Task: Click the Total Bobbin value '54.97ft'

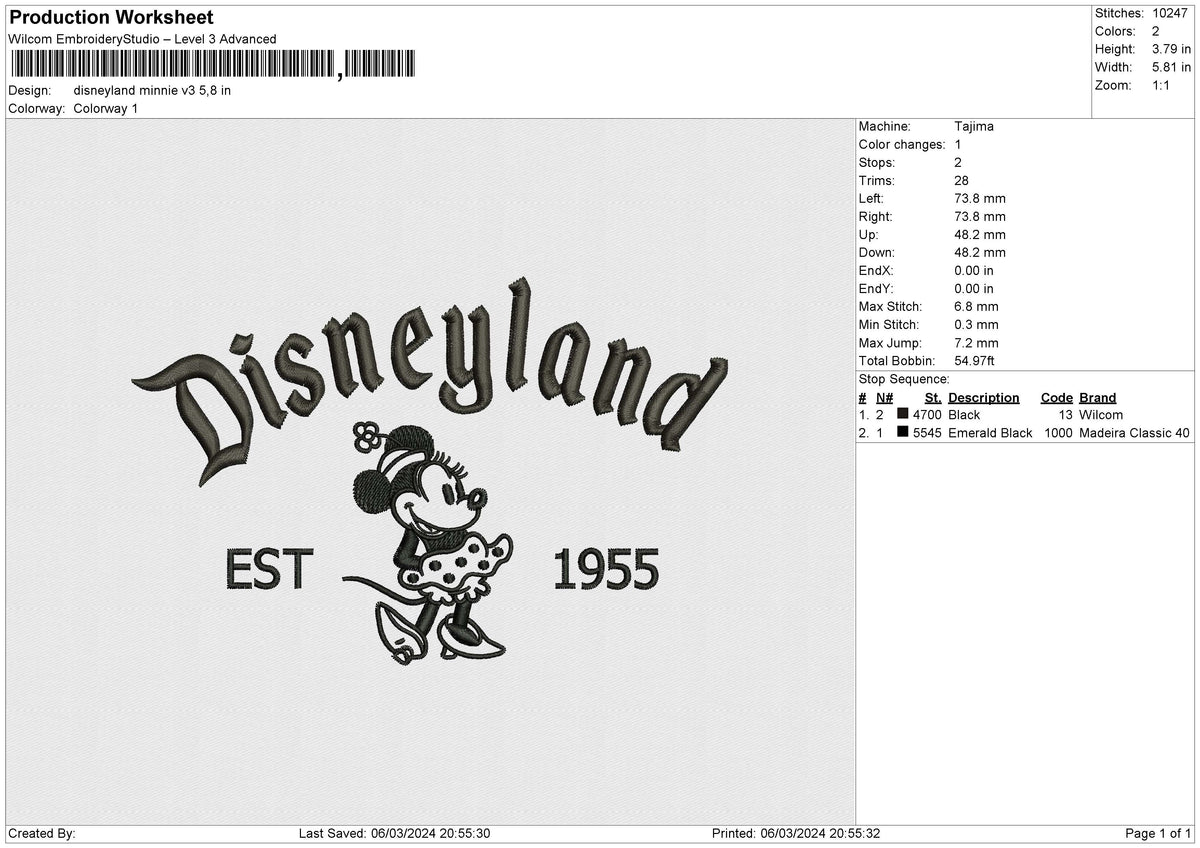Action: [975, 361]
